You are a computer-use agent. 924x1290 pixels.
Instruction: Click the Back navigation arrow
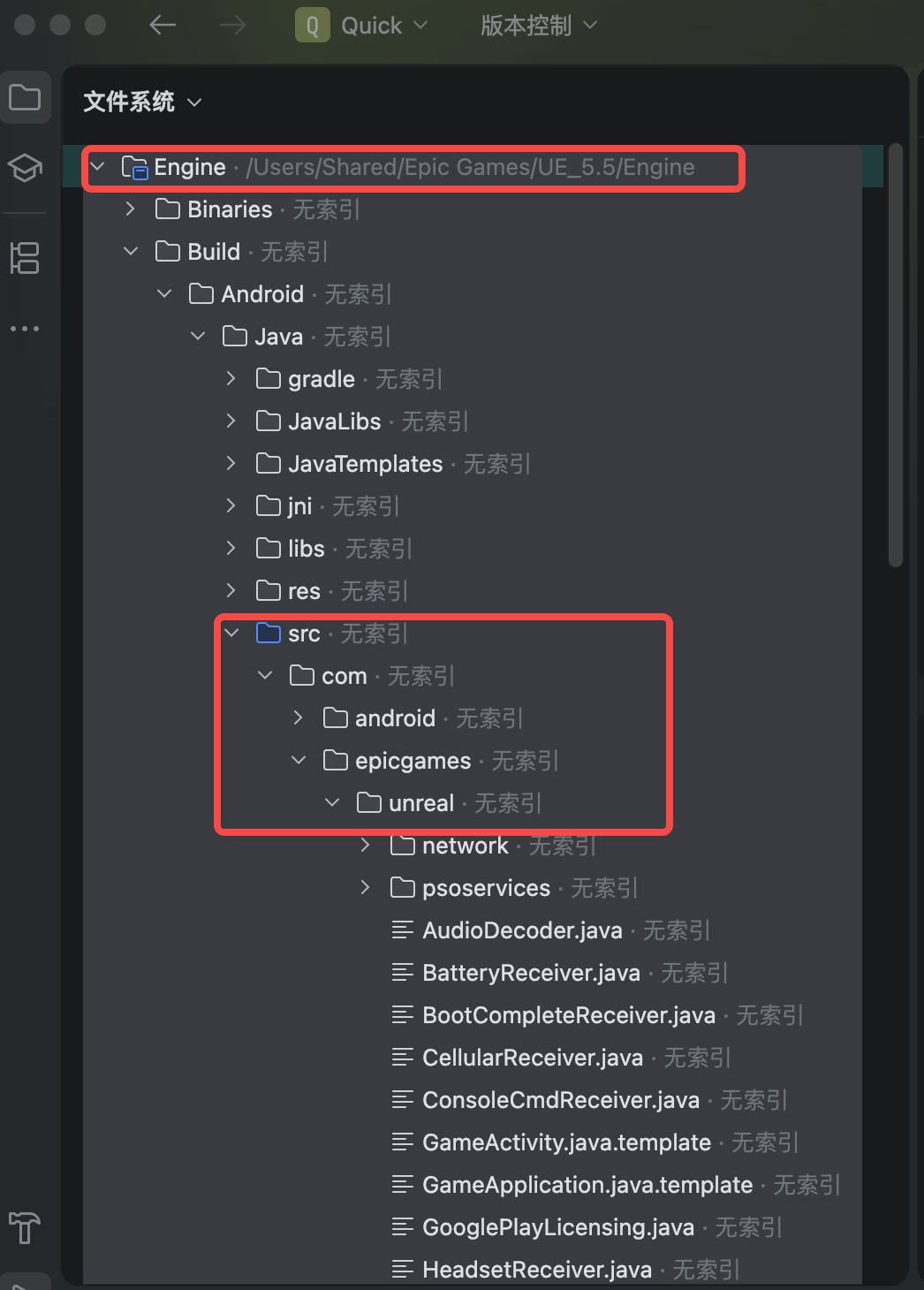163,26
